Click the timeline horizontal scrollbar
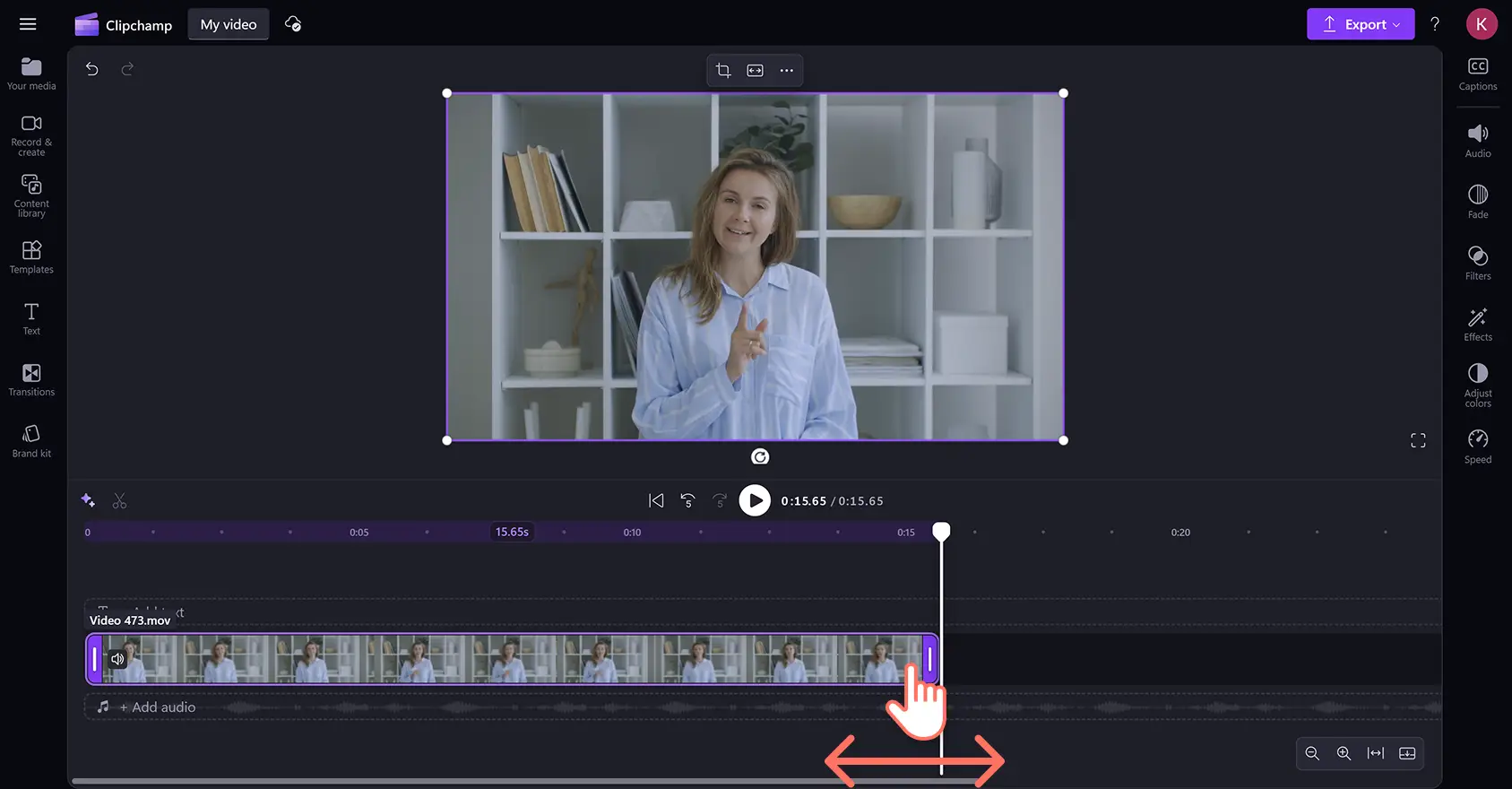This screenshot has height=789, width=1512. 524,781
